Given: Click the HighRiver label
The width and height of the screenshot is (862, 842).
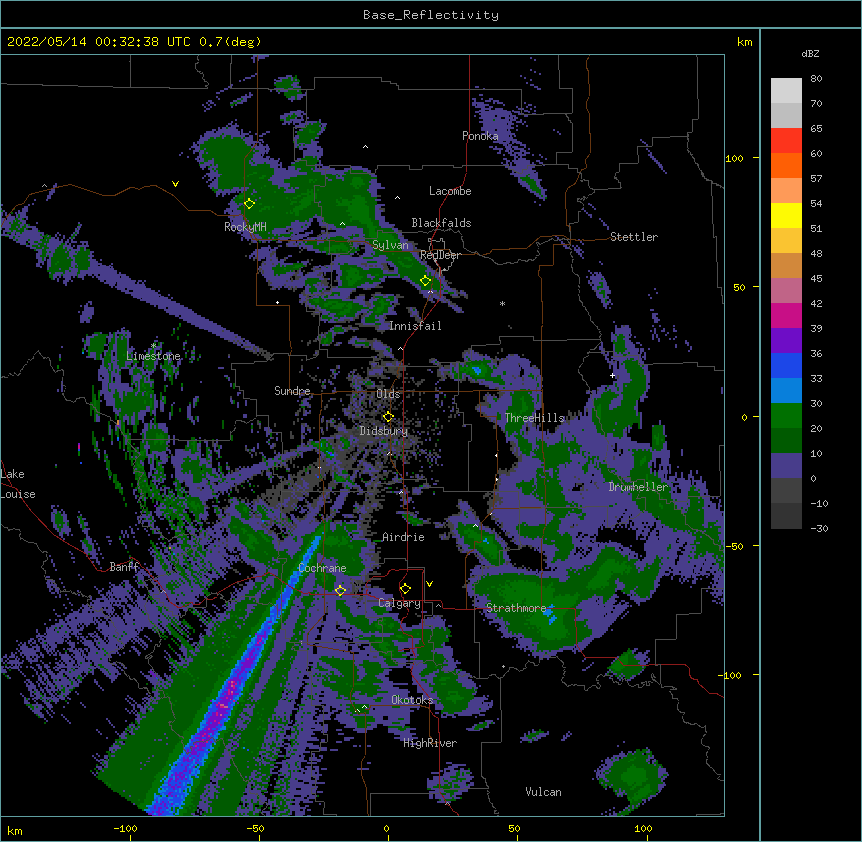Looking at the screenshot, I should pyautogui.click(x=430, y=743).
